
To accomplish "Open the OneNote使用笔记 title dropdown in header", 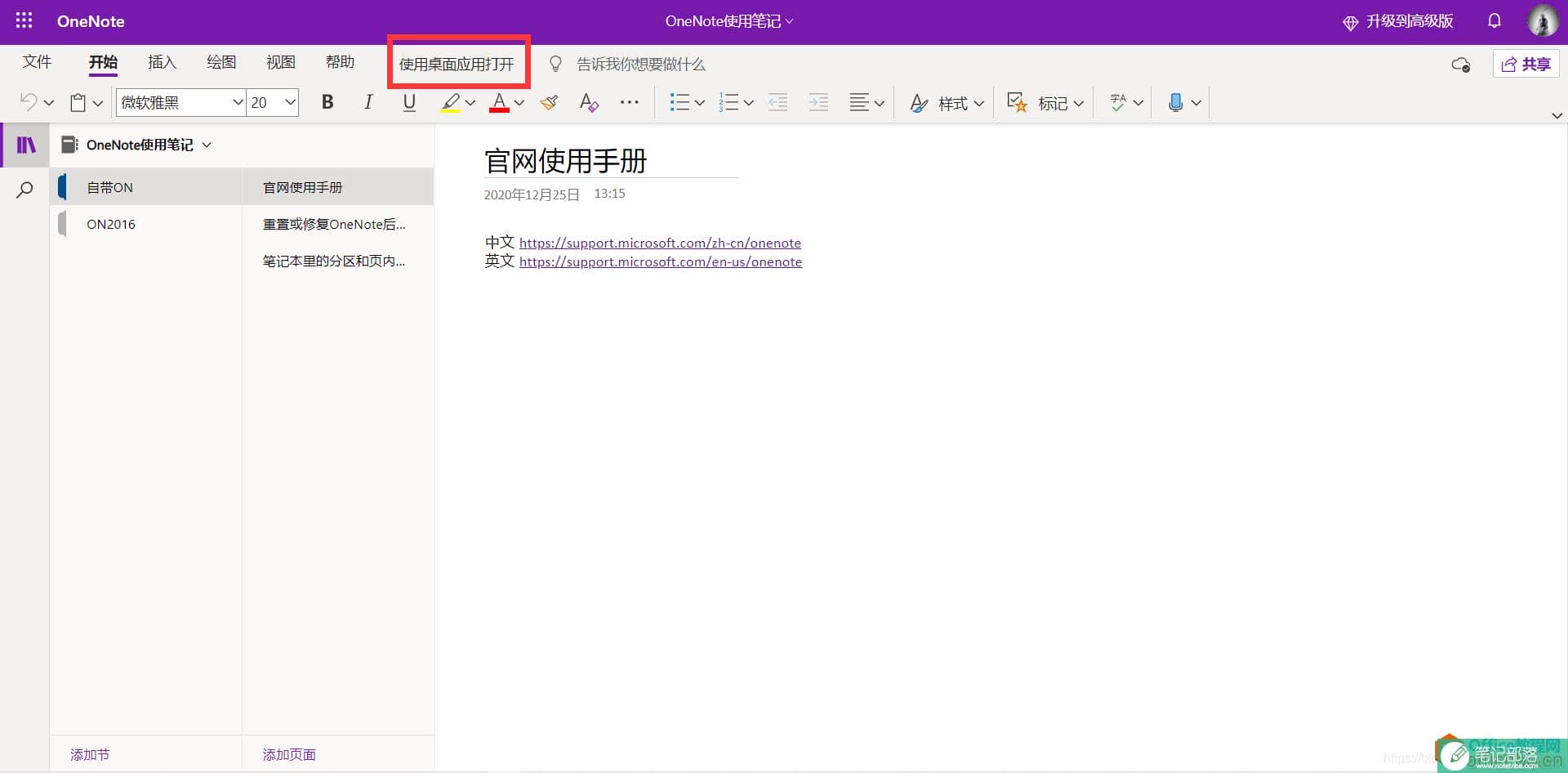I will pos(729,21).
